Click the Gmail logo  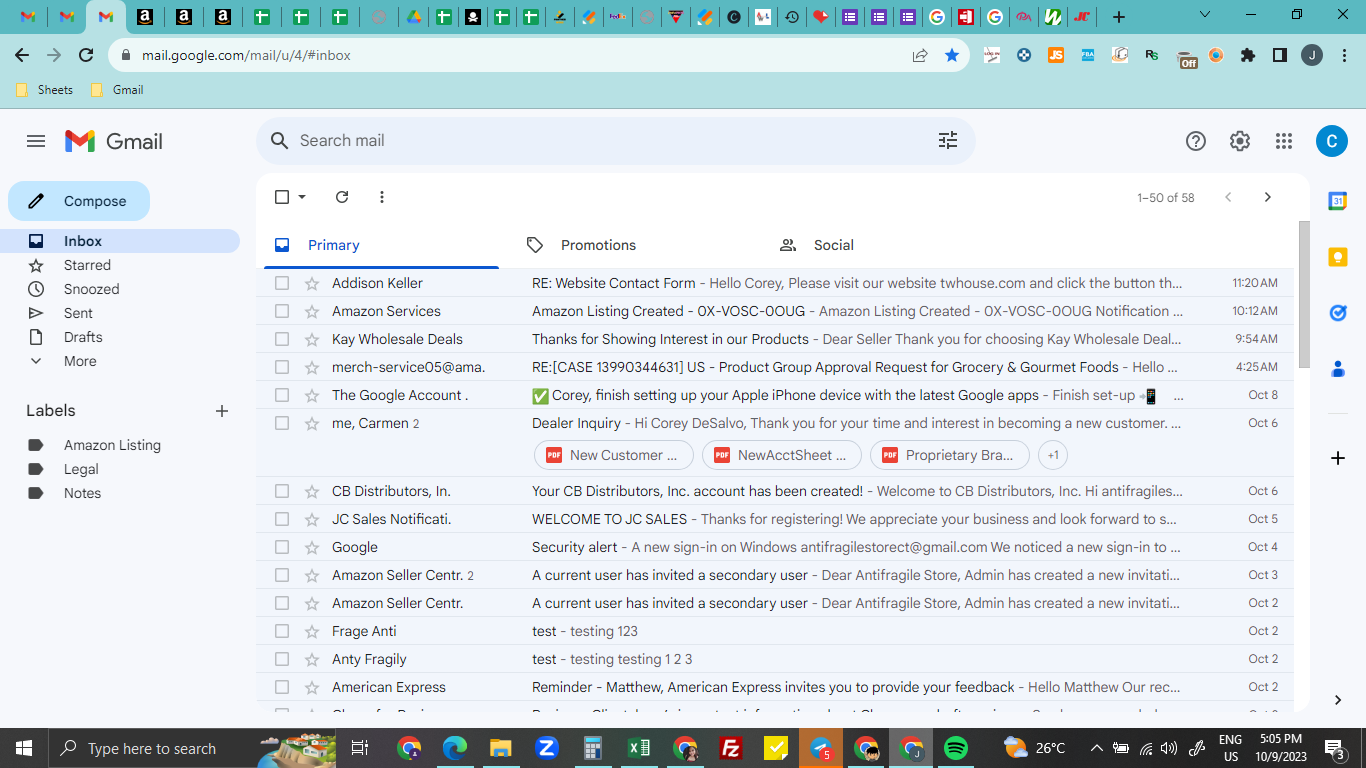114,141
